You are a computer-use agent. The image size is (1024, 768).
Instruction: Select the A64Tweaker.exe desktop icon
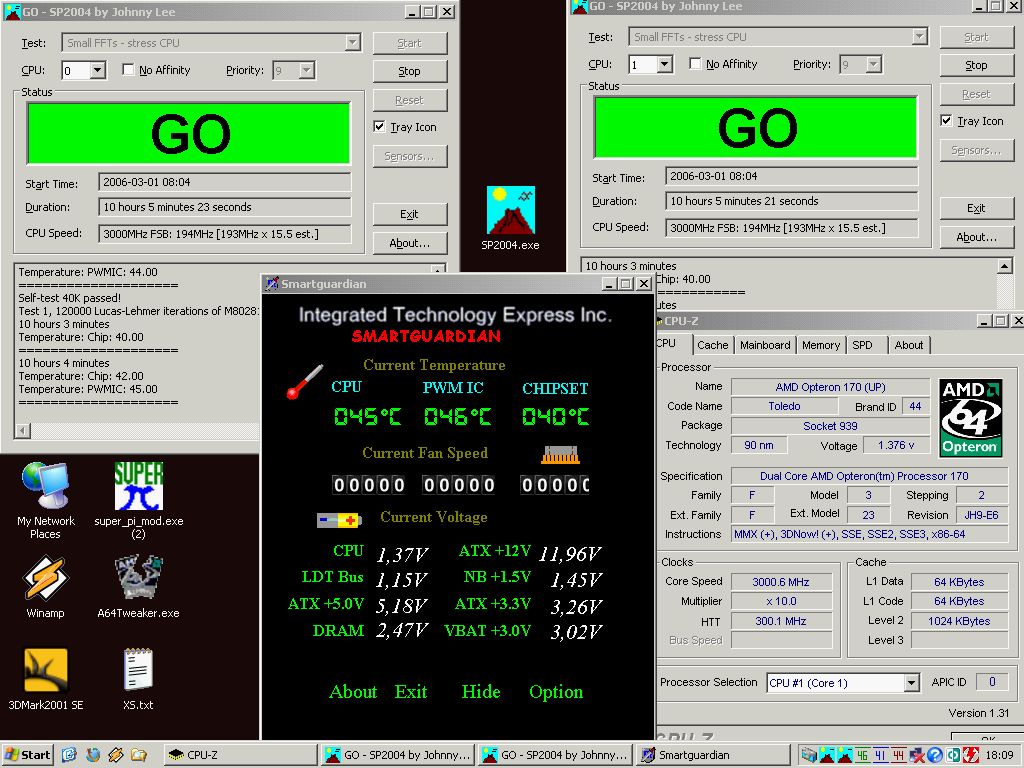pos(138,586)
